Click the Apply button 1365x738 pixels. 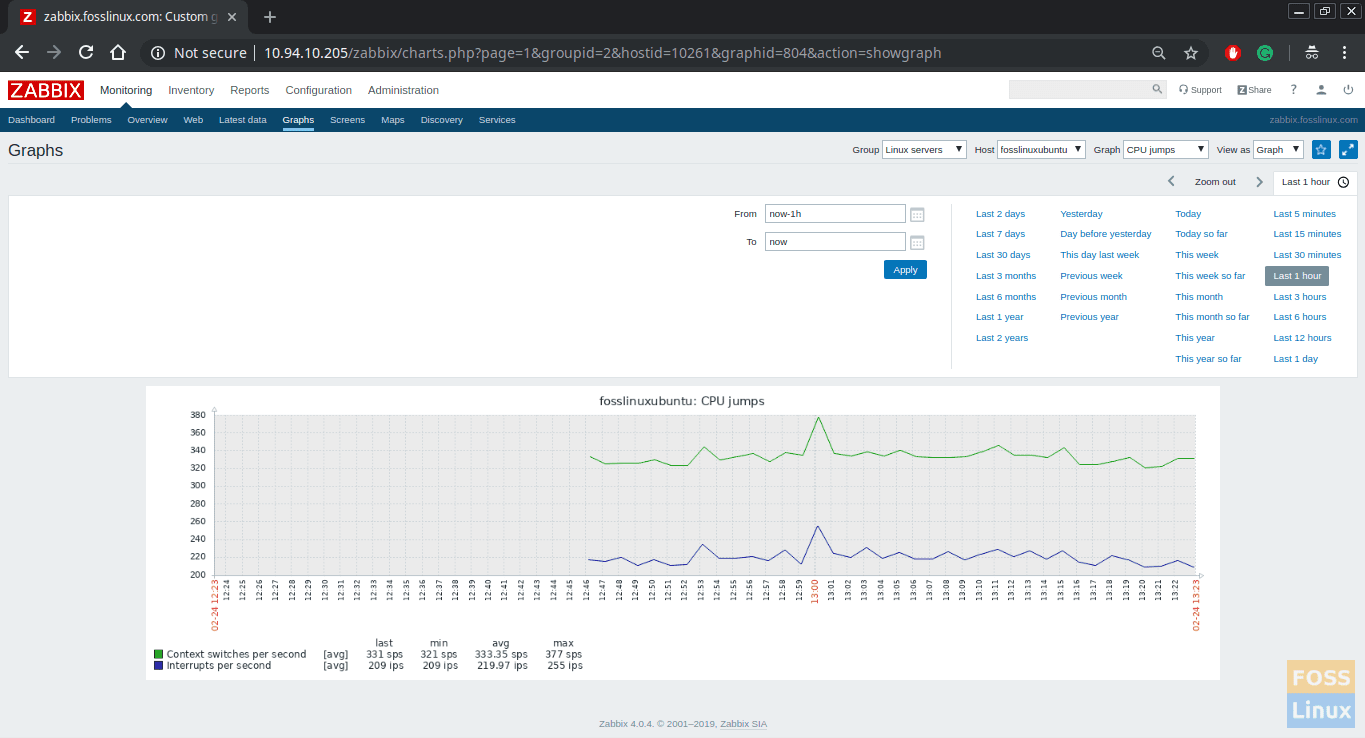[905, 270]
